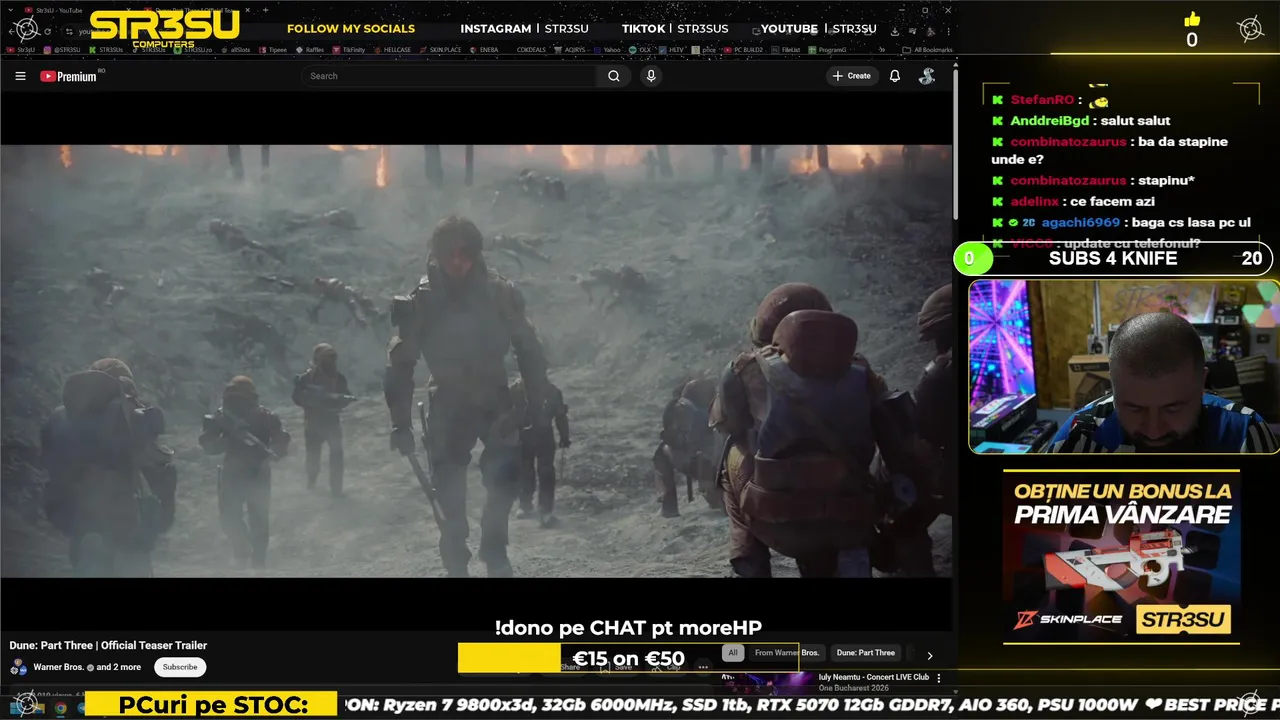Open the All Bookmarks folder
The image size is (1280, 720).
(x=927, y=49)
